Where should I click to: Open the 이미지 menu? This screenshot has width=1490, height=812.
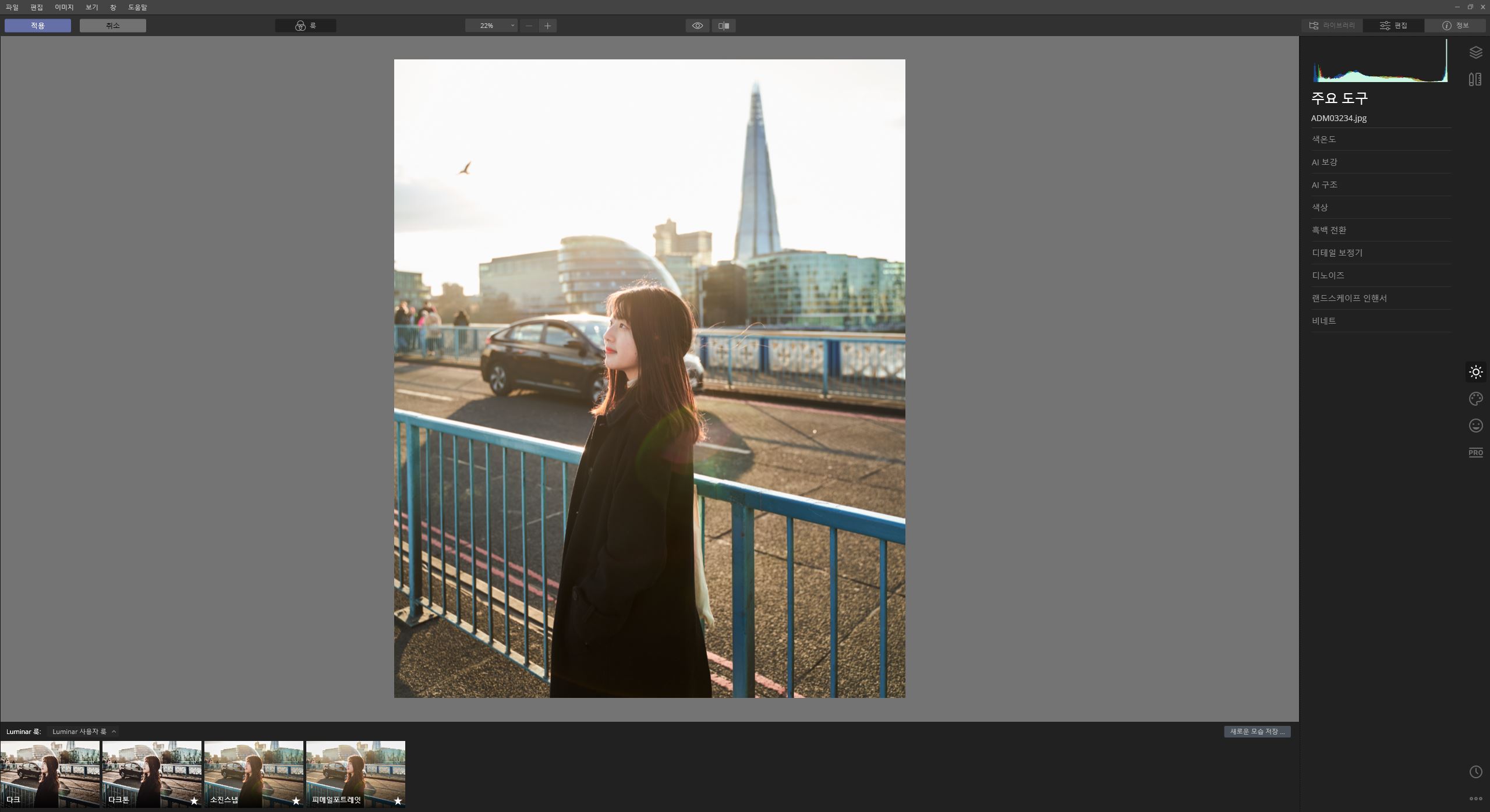(64, 8)
